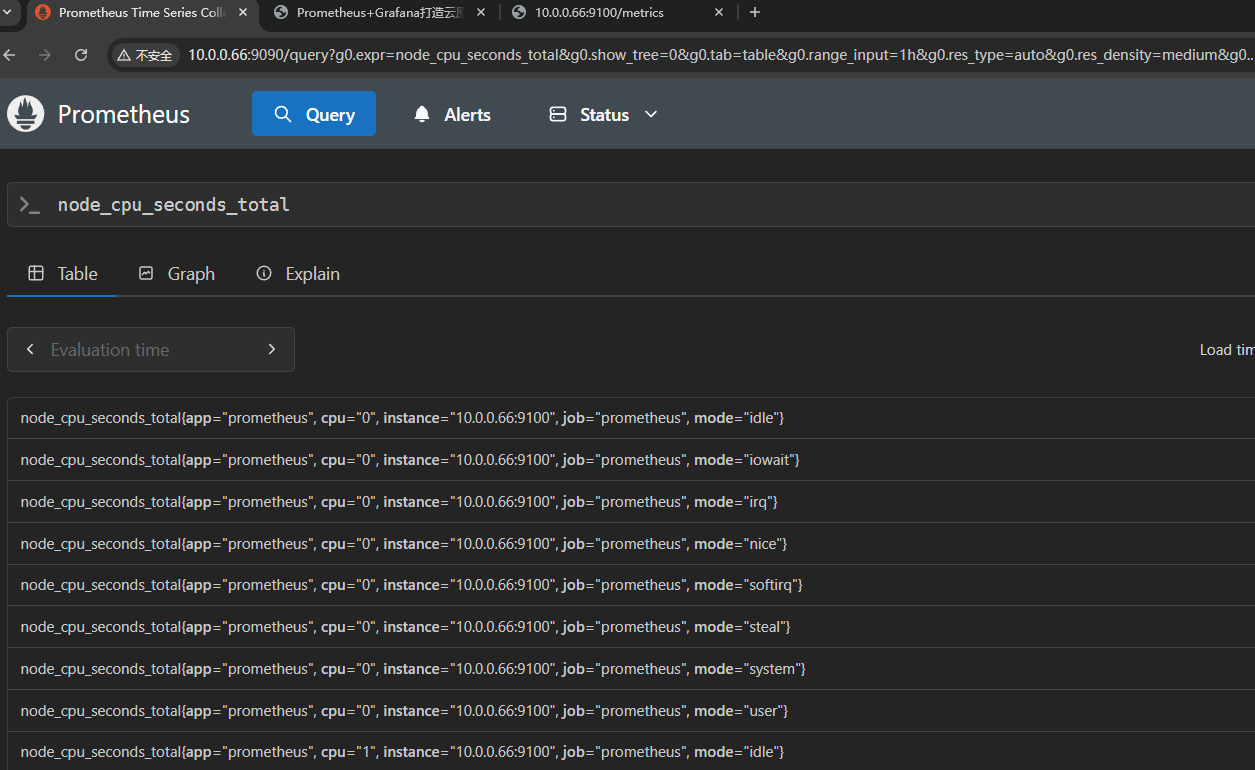Switch to the Prometheus+Grafana browser tab

(x=380, y=12)
